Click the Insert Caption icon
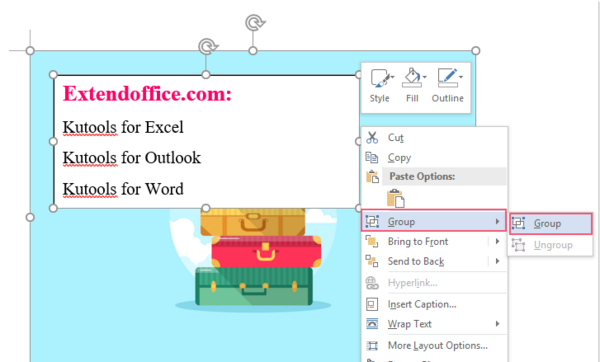 372,304
